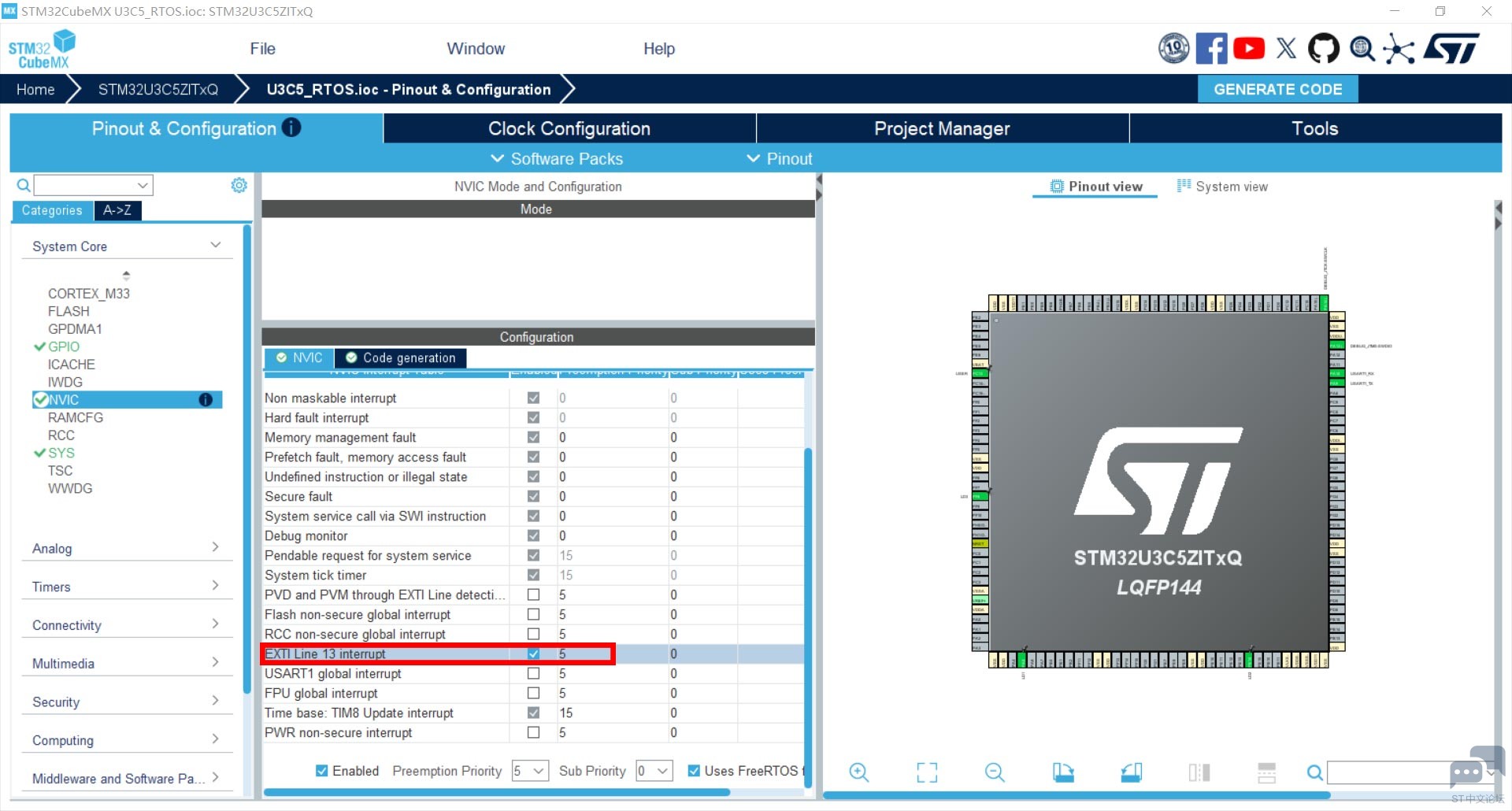
Task: Toggle PVD and PVM through EXTI Line interrupt checkbox
Action: click(x=533, y=594)
